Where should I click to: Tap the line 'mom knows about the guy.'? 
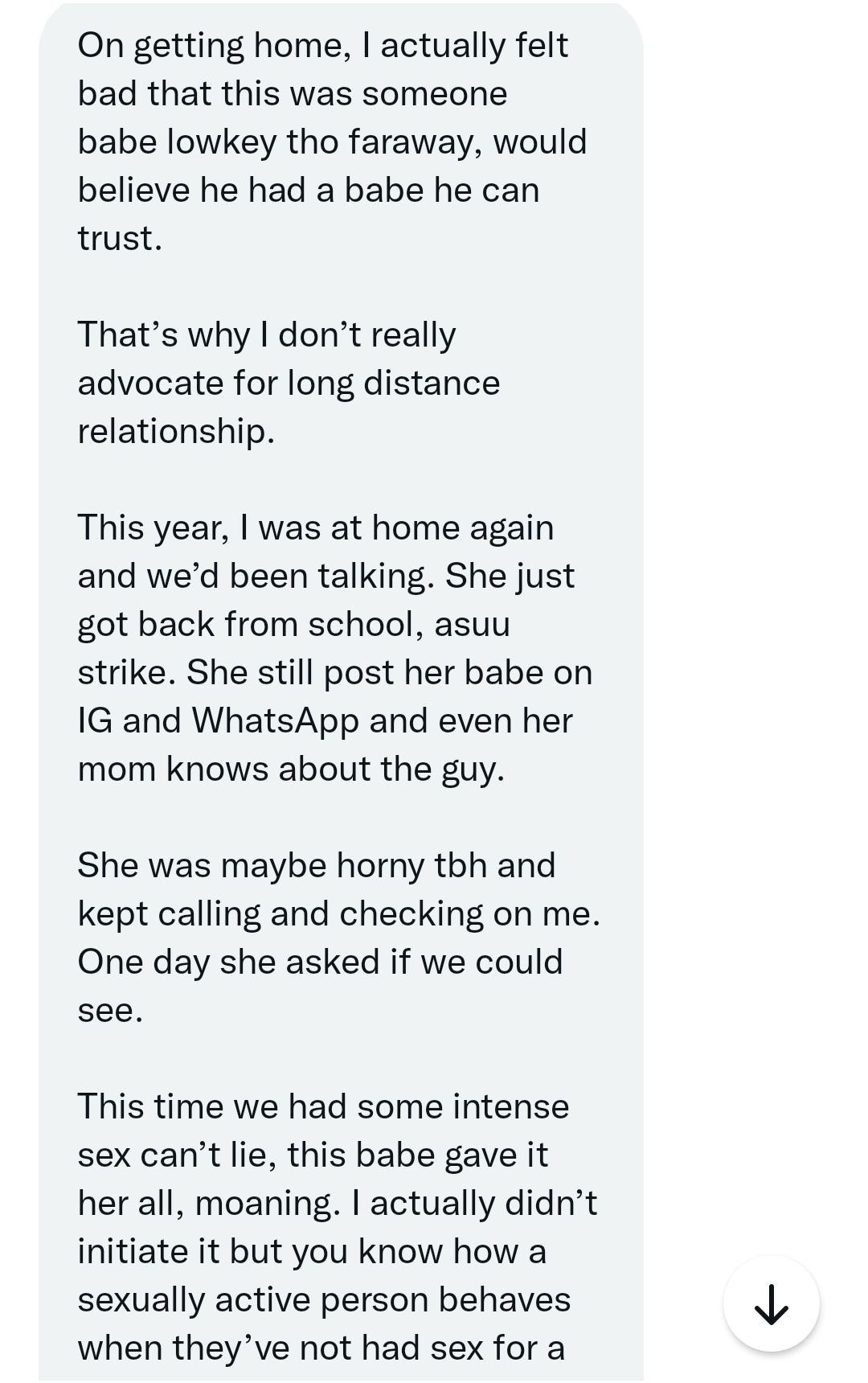(291, 769)
